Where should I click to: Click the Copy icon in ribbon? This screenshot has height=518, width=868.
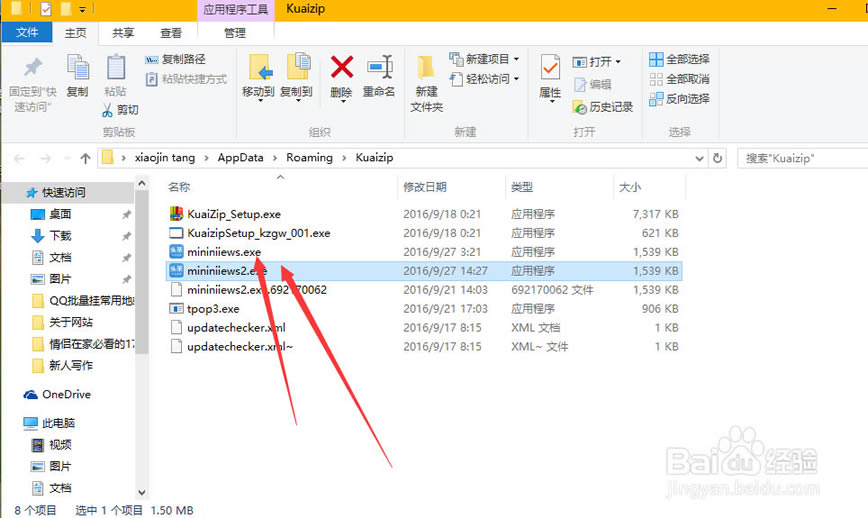[x=78, y=68]
